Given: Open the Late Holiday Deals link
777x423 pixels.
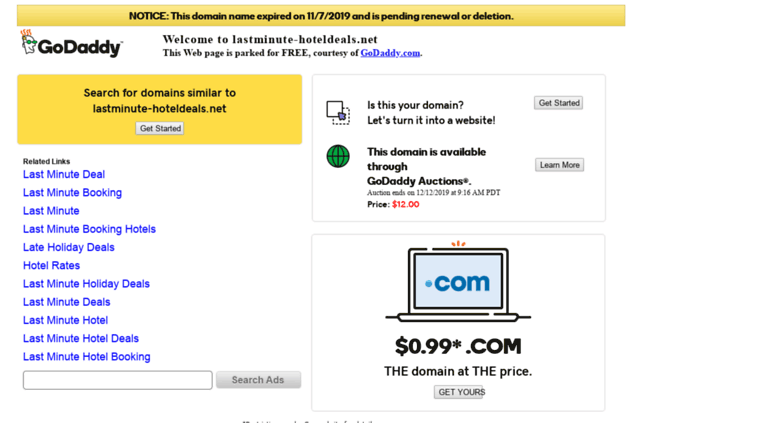Looking at the screenshot, I should tap(68, 247).
